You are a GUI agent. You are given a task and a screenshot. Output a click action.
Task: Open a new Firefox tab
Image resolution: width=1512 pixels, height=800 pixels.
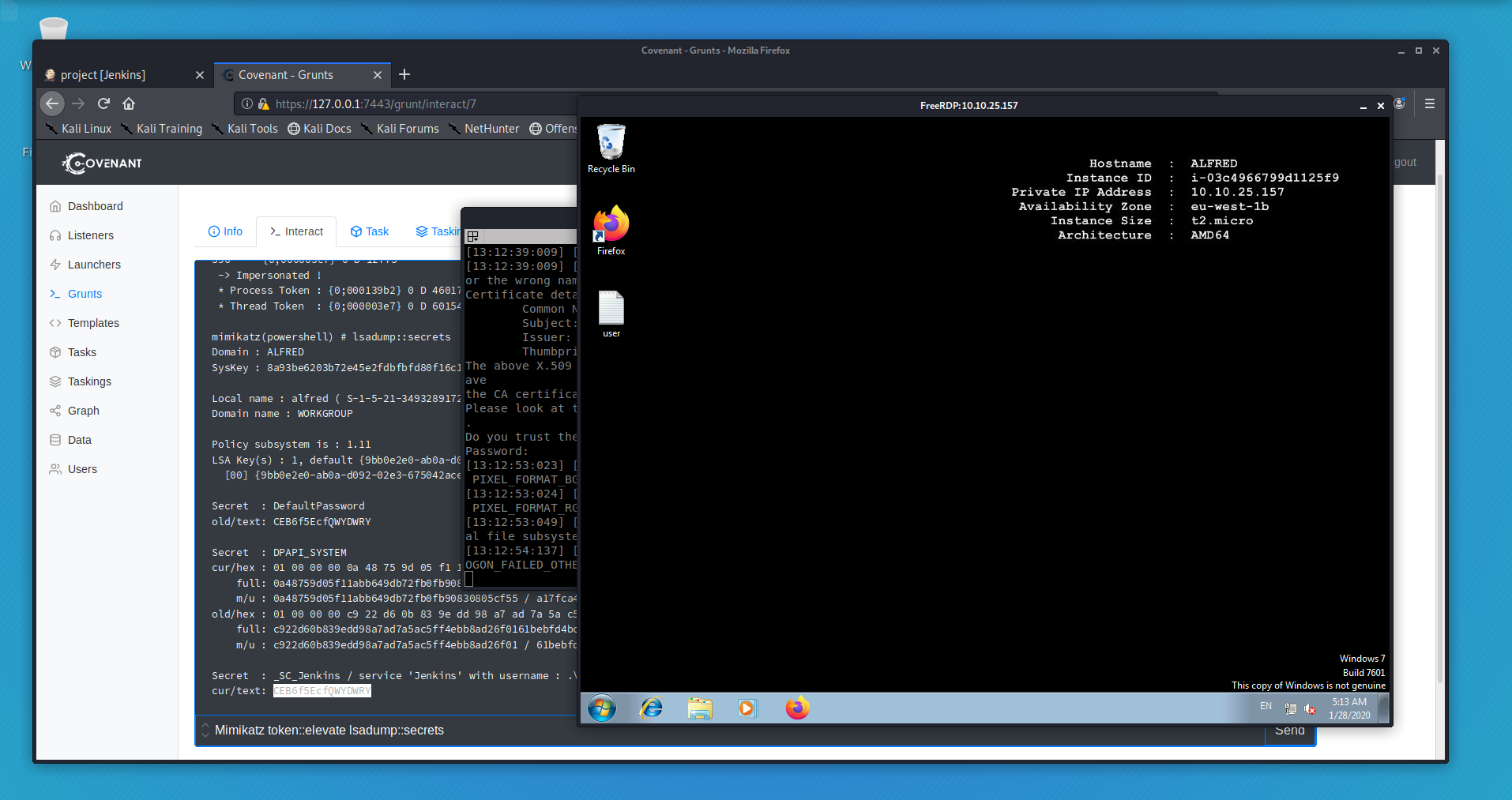click(x=404, y=74)
